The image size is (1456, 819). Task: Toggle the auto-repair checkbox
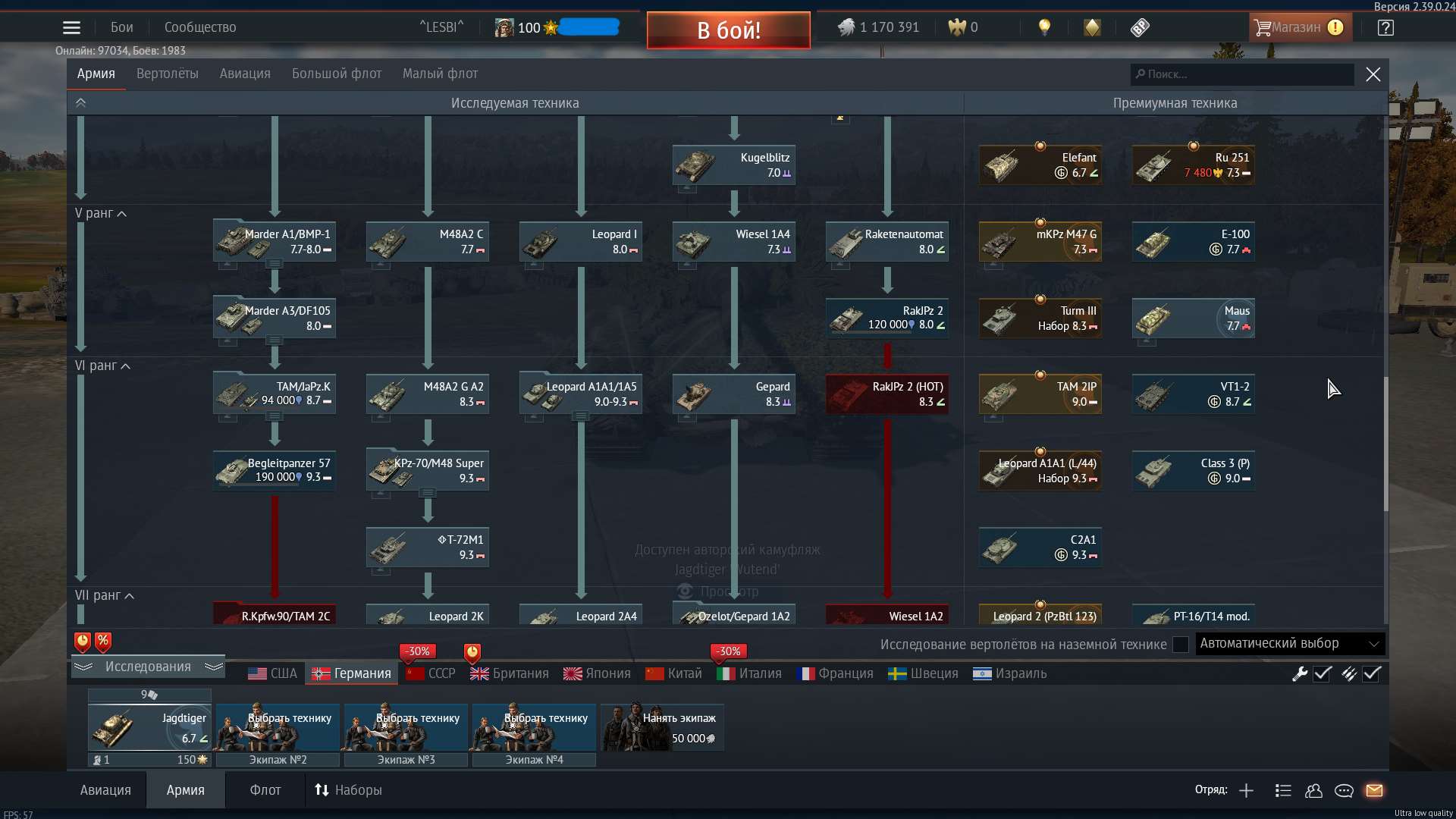pyautogui.click(x=1323, y=673)
